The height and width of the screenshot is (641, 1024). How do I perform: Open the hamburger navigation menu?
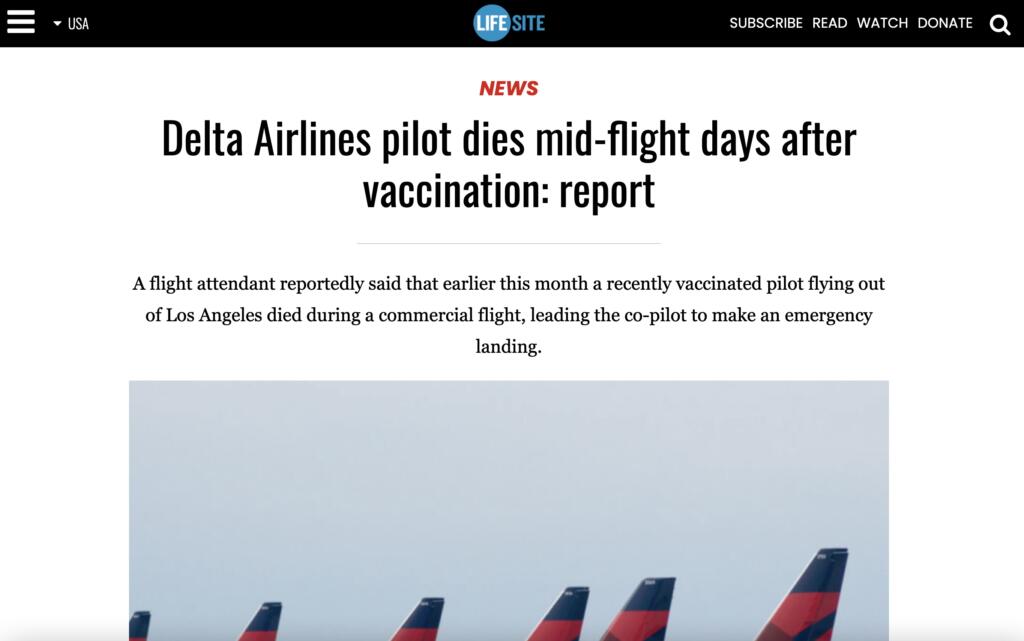pyautogui.click(x=21, y=22)
